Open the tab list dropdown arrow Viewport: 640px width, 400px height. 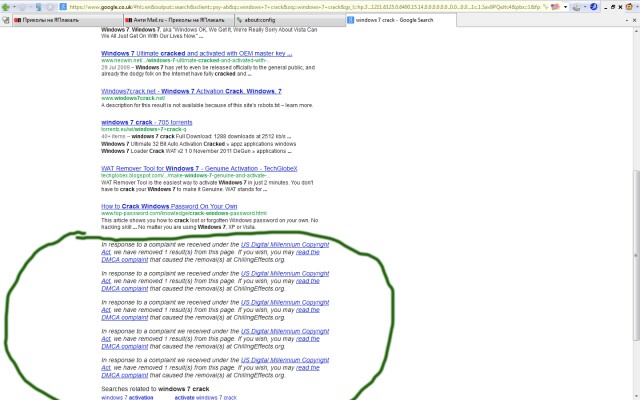(x=627, y=20)
